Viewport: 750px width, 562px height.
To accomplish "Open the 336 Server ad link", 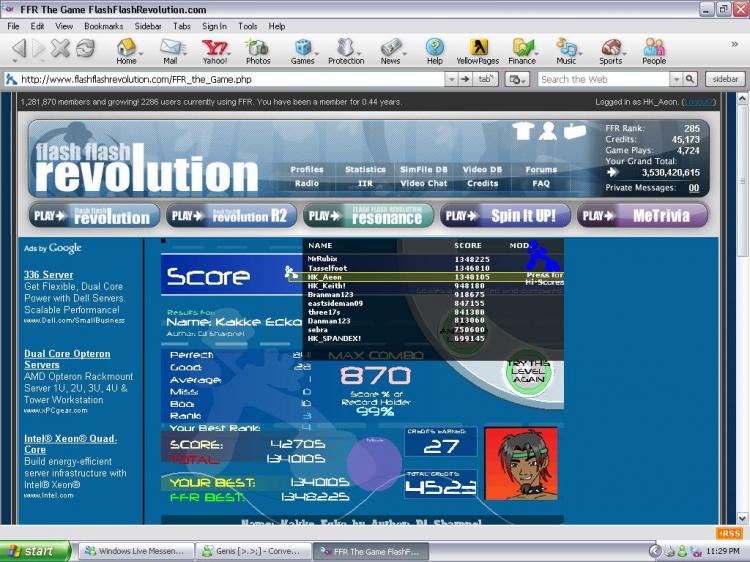I will click(x=48, y=275).
